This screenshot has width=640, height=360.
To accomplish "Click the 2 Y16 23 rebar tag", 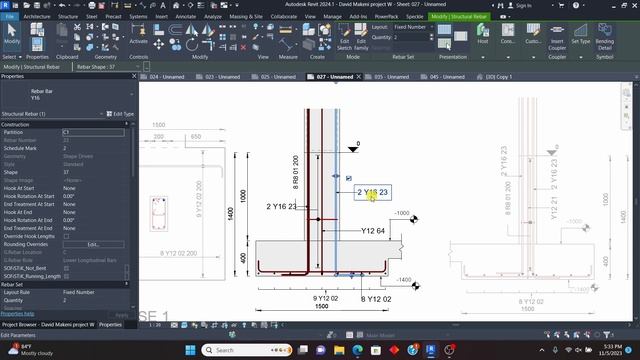I will [372, 192].
